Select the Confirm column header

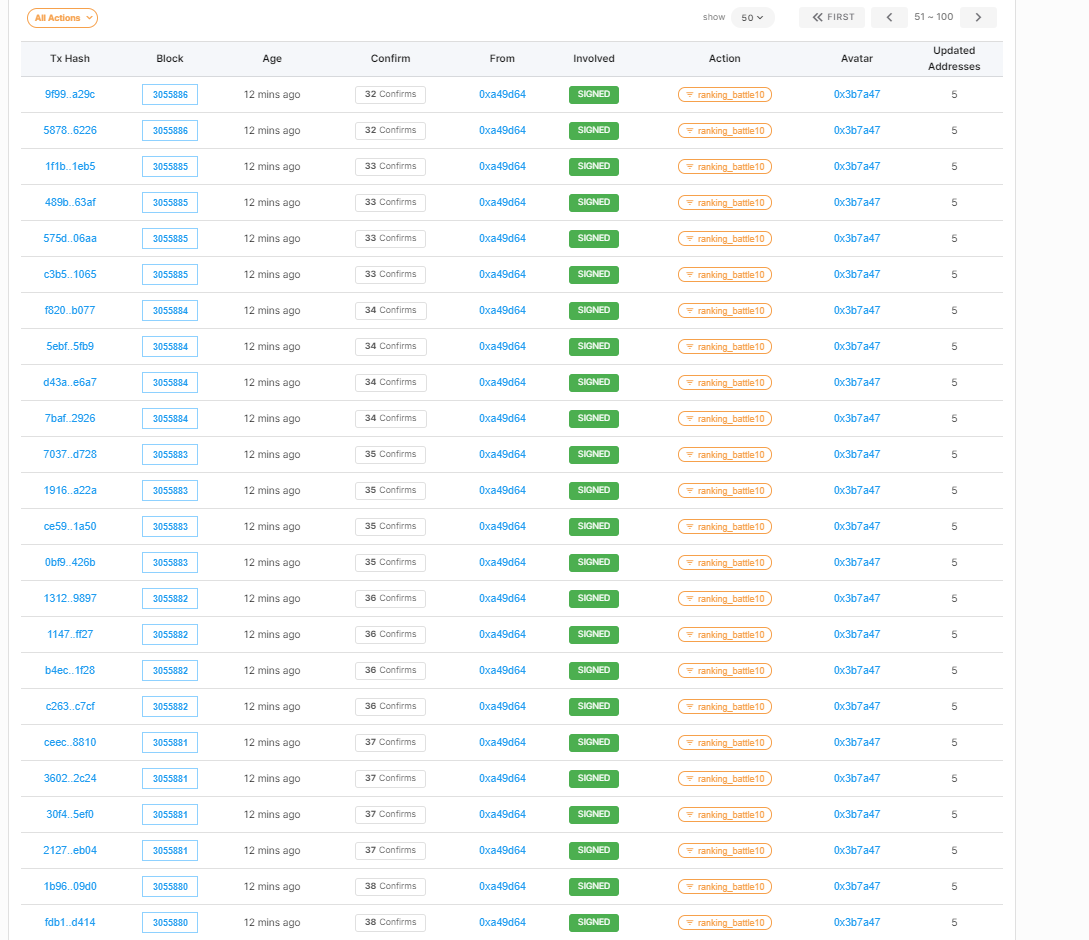click(x=390, y=58)
